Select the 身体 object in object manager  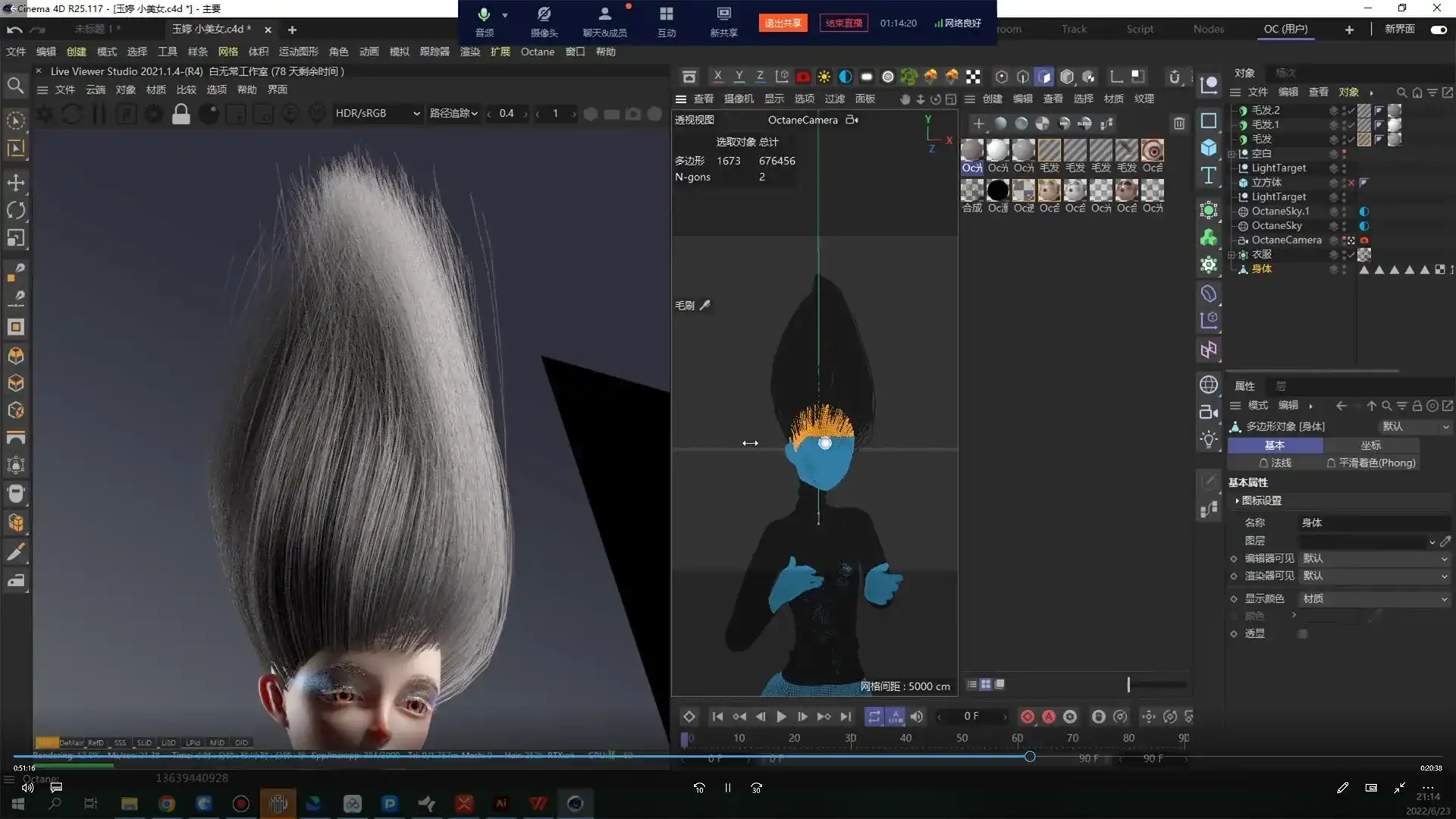click(1261, 269)
